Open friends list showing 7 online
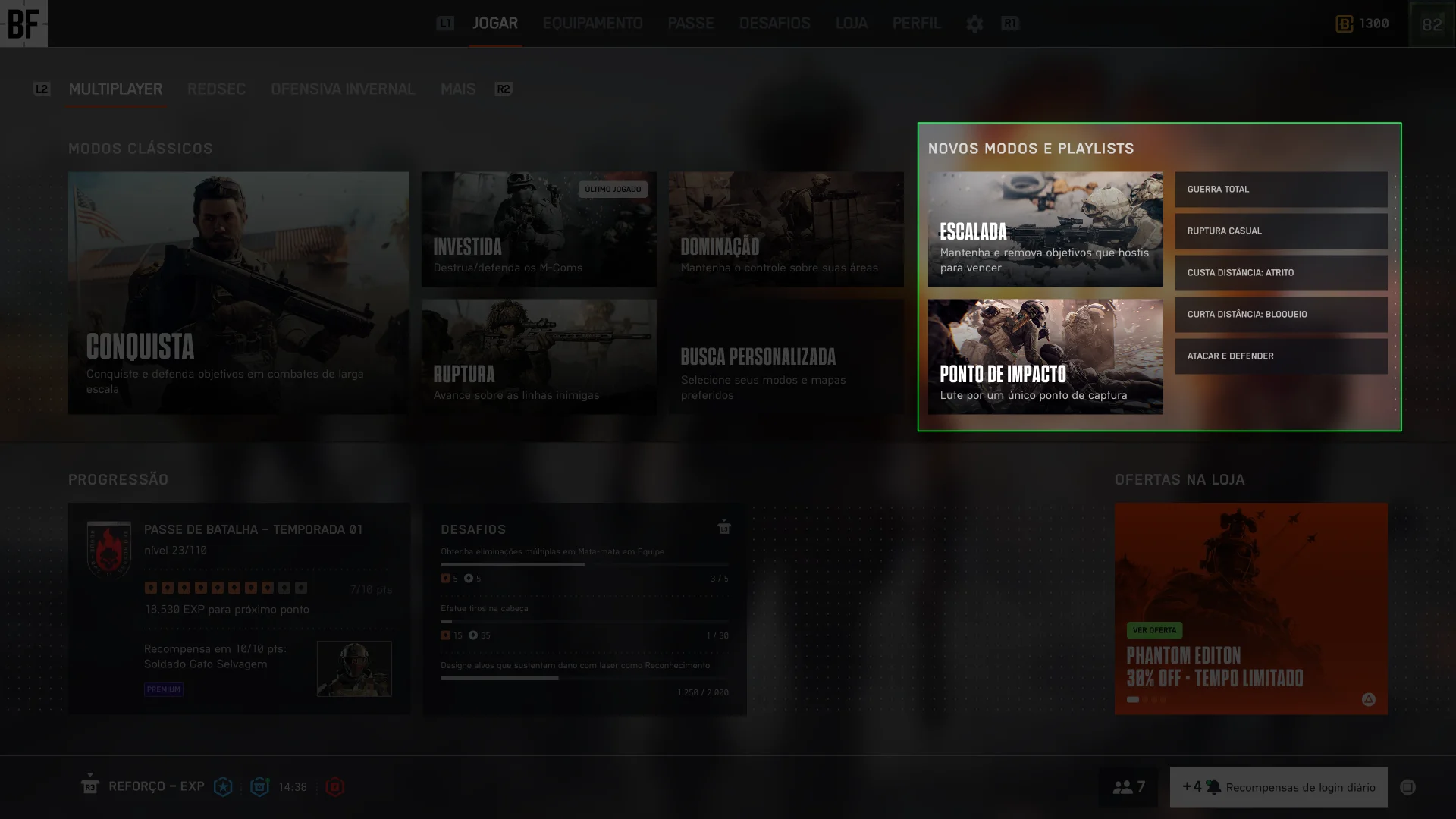 [1128, 787]
